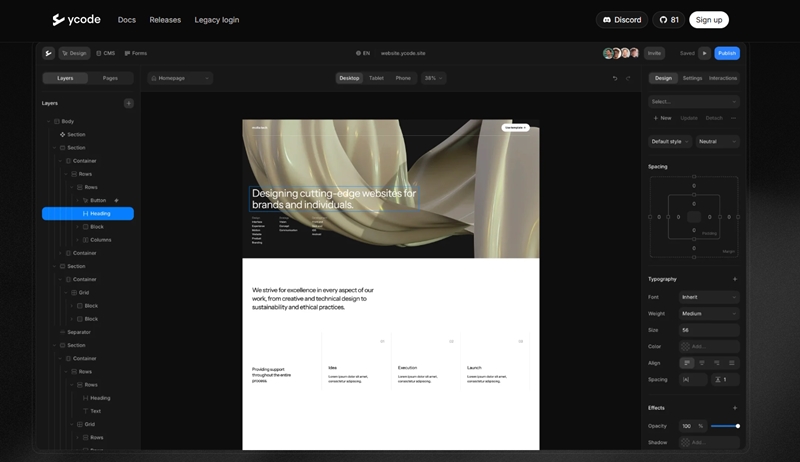Open the GitHub stars button
This screenshot has width=800, height=462.
pos(669,20)
